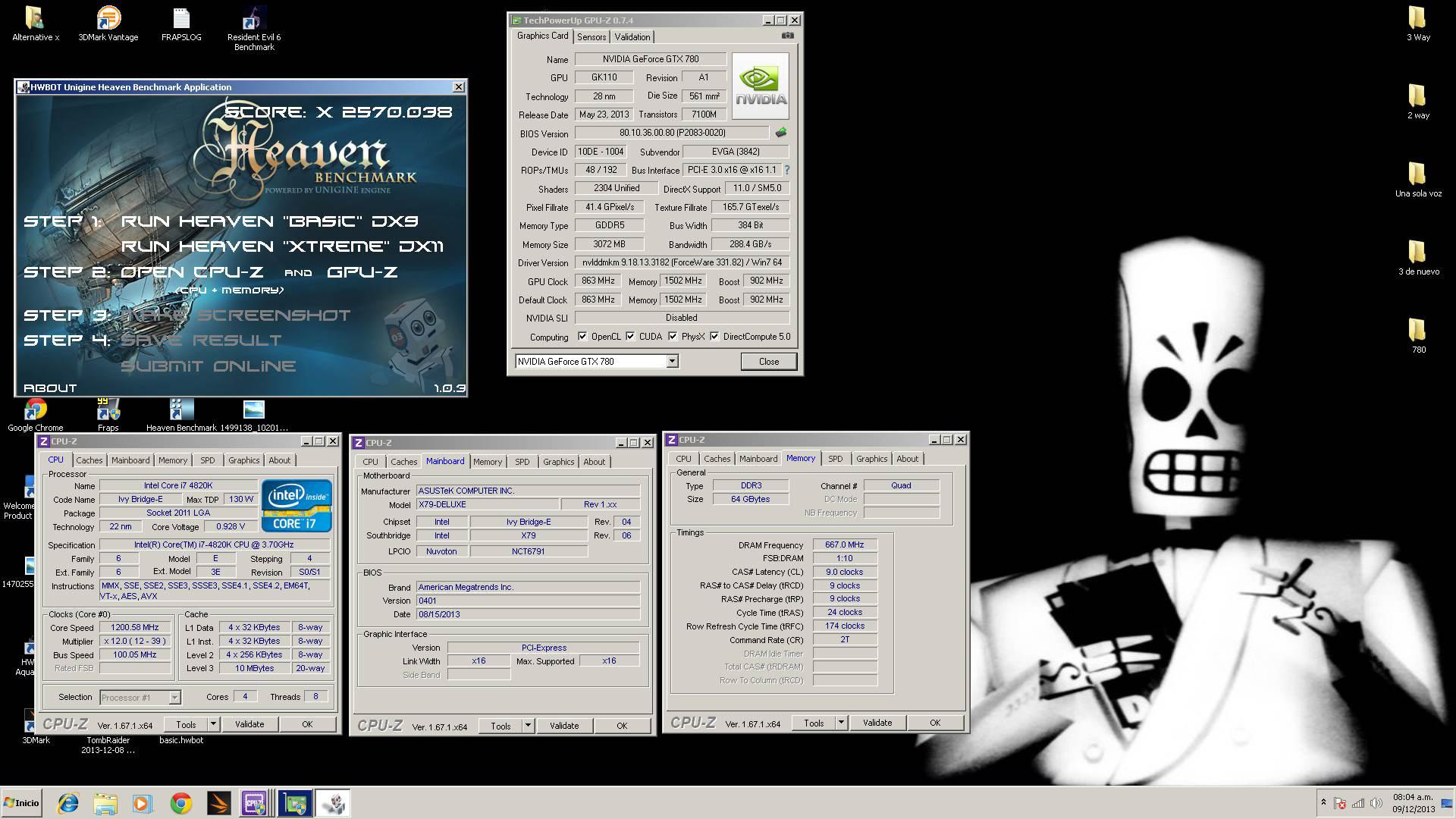1456x819 pixels.
Task: Click Run Heaven "Basic" DX9
Action: coord(270,221)
